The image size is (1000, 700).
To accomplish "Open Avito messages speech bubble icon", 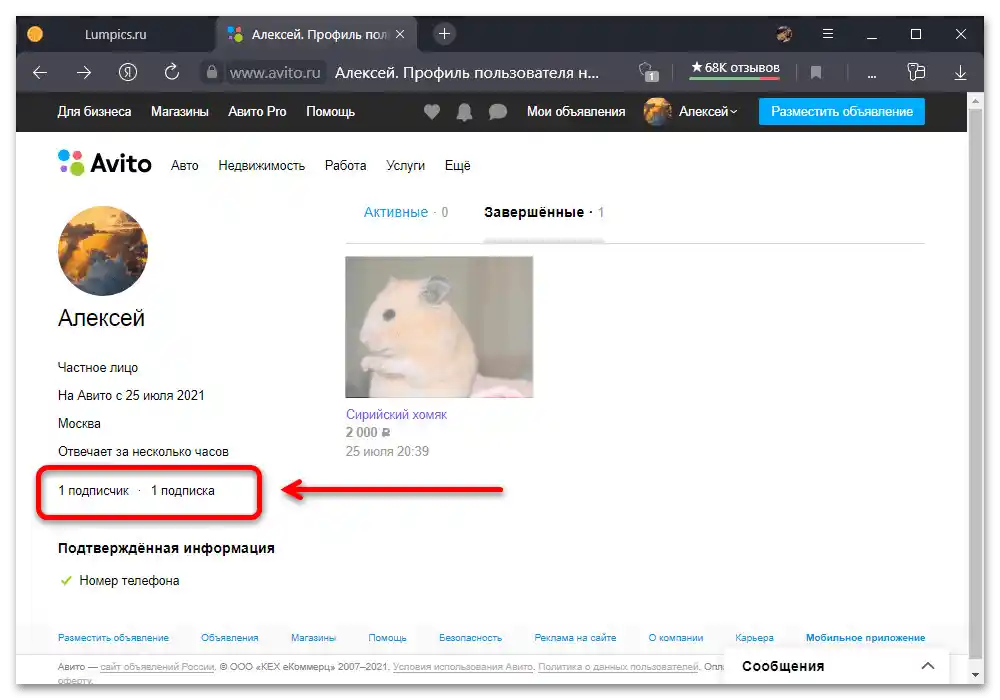I will [497, 112].
